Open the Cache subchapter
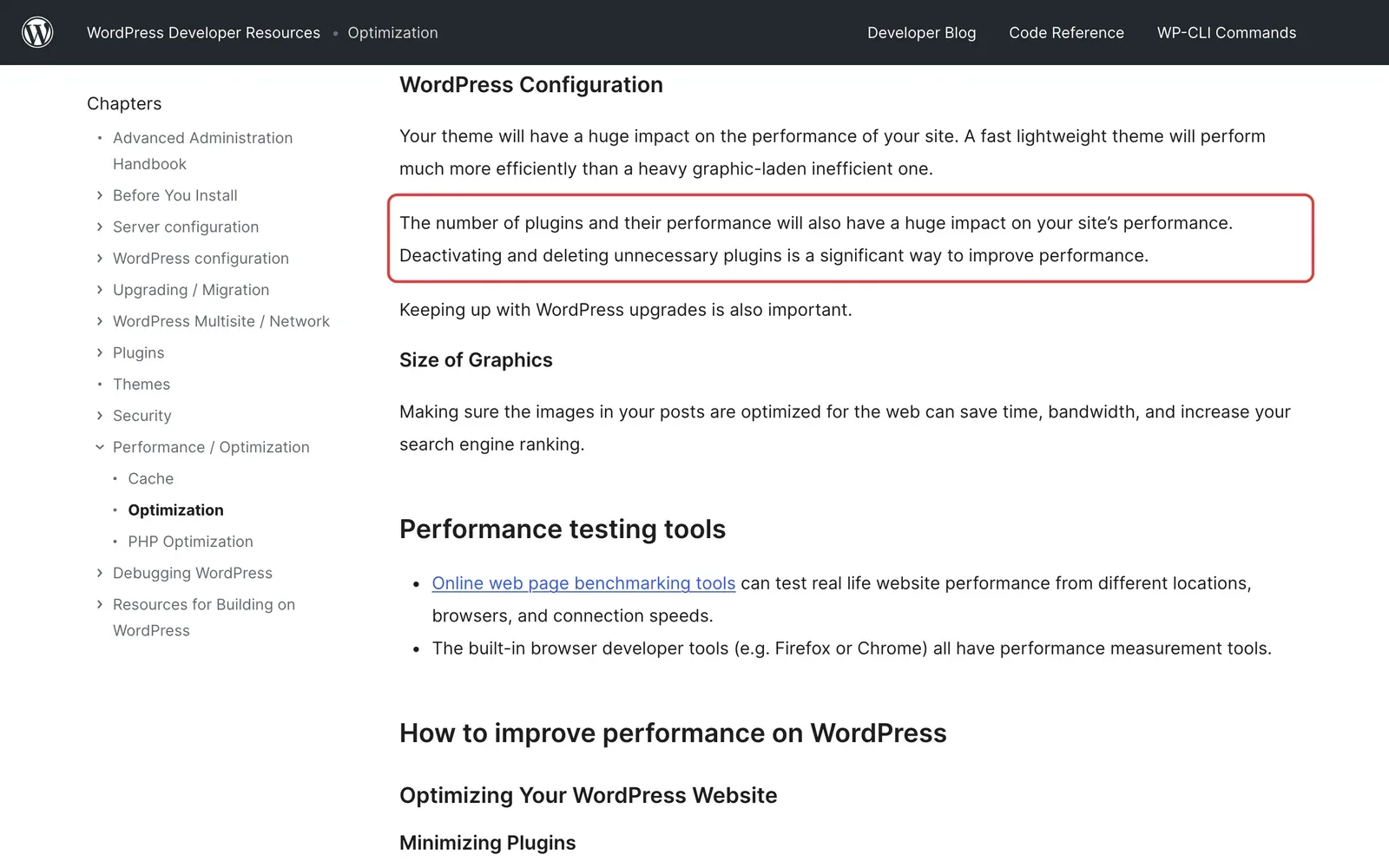The width and height of the screenshot is (1389, 868). tap(151, 478)
